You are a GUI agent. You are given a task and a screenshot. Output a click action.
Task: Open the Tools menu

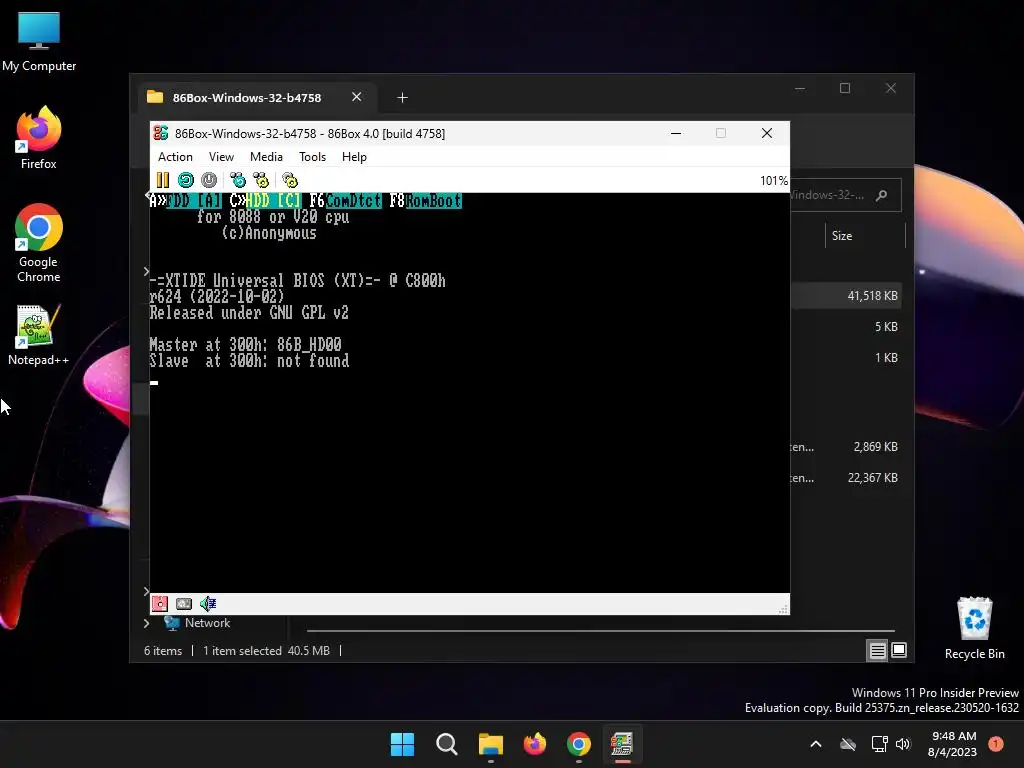[312, 157]
